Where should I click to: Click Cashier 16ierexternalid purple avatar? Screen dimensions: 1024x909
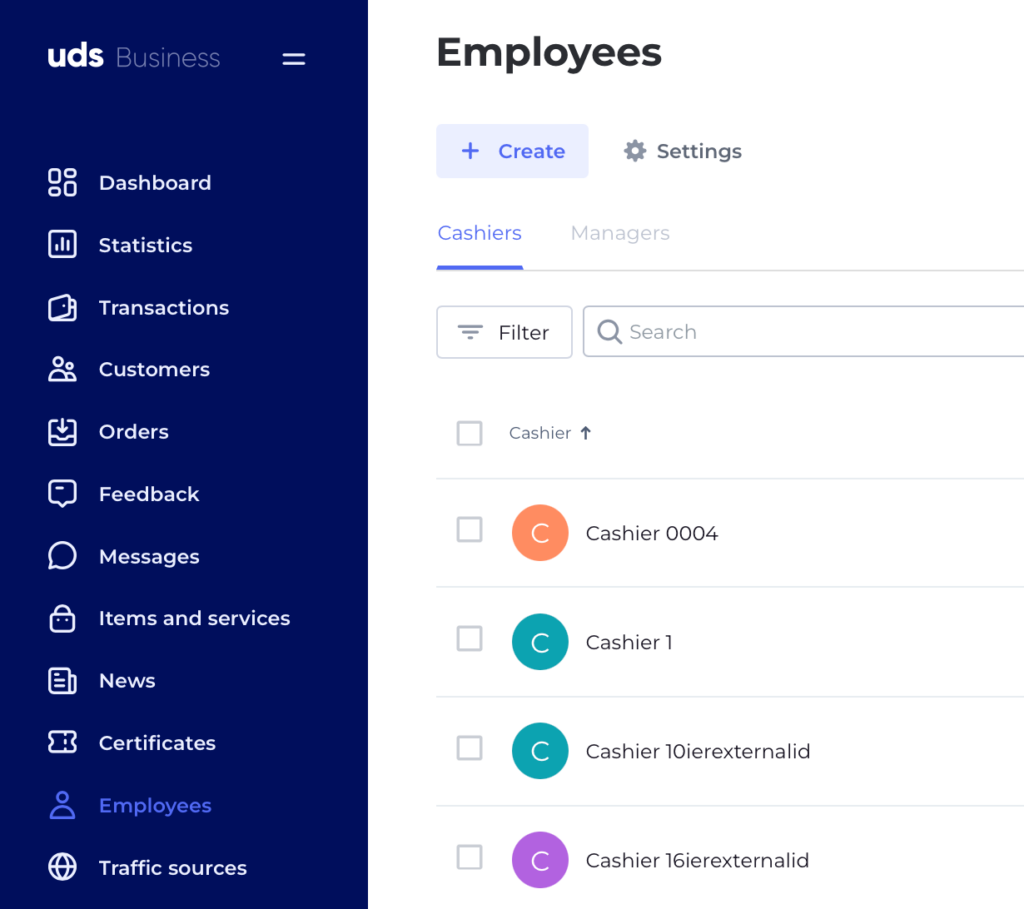click(x=540, y=860)
